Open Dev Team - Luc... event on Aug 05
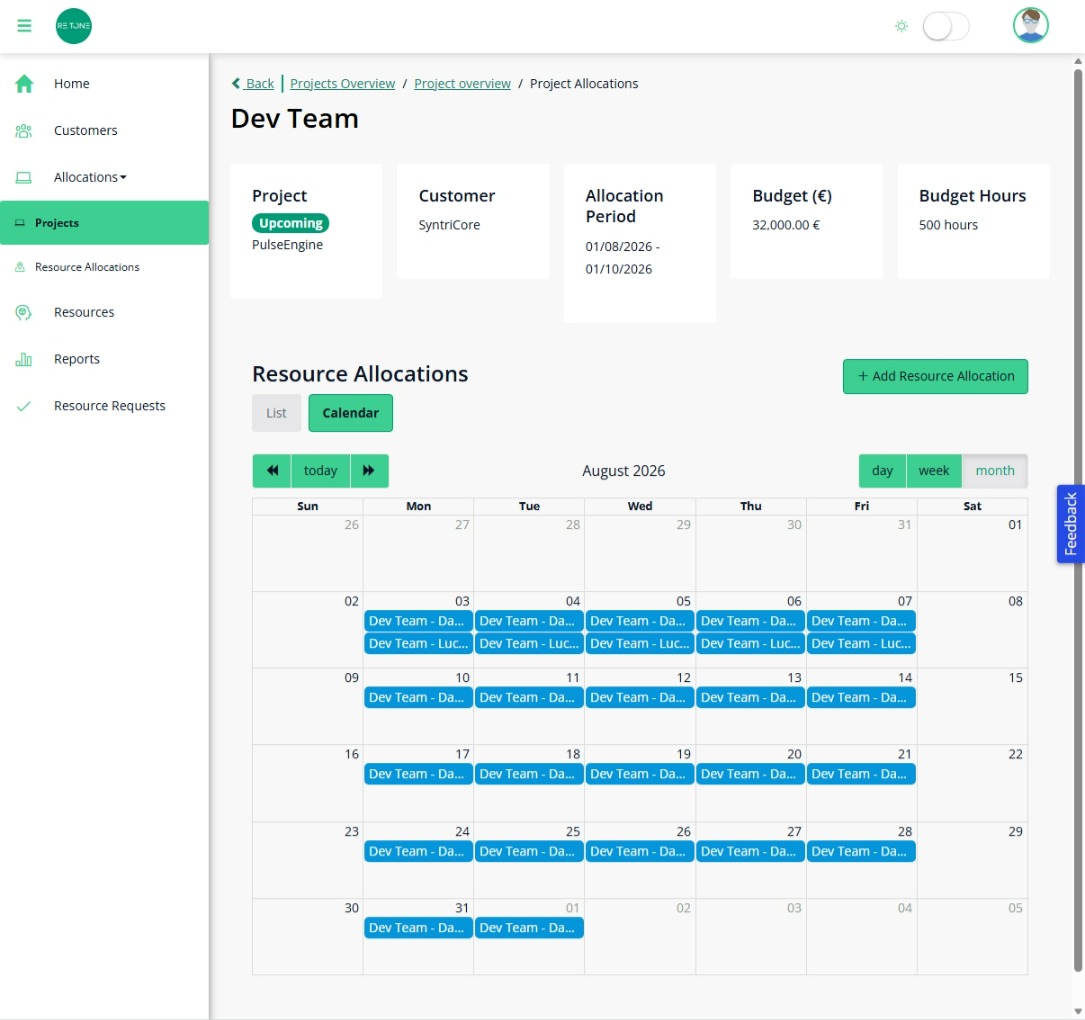Screen dimensions: 1085x1020 pos(639,644)
